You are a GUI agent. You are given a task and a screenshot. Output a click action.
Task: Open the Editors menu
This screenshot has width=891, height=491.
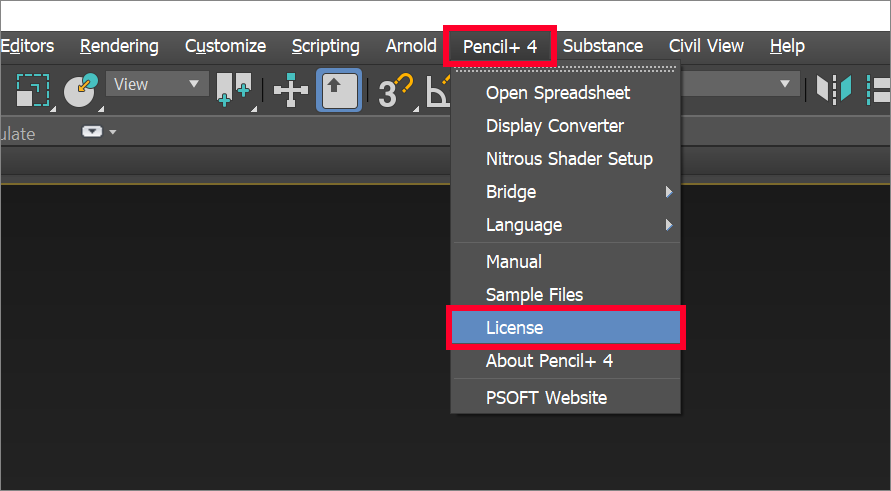[27, 46]
